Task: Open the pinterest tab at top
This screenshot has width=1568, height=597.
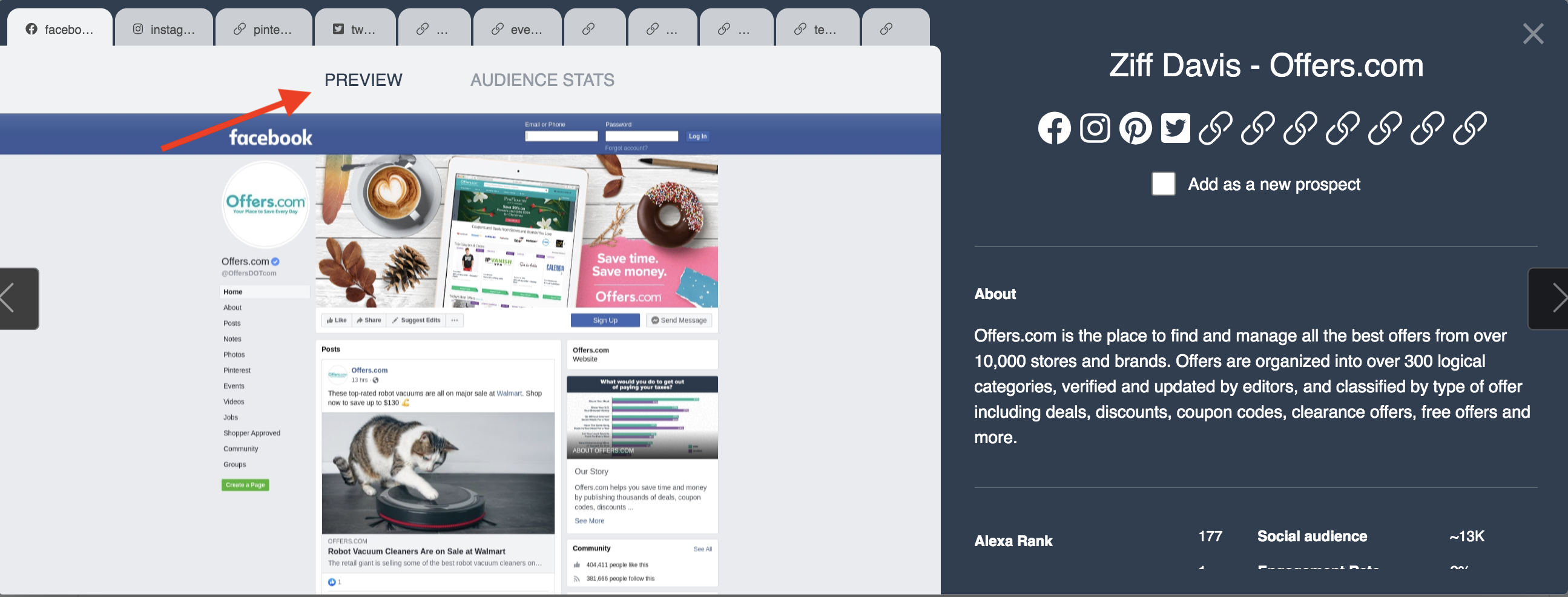Action: [263, 29]
